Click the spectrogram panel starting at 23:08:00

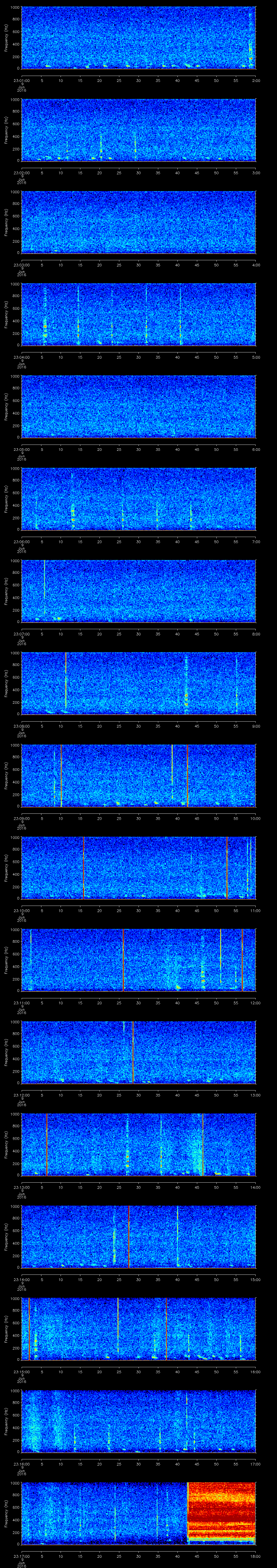click(x=138, y=683)
